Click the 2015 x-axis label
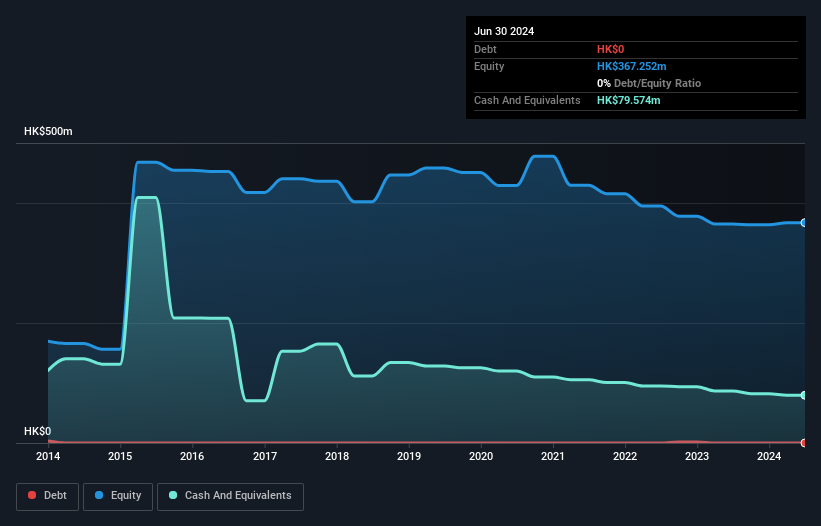 [x=120, y=456]
